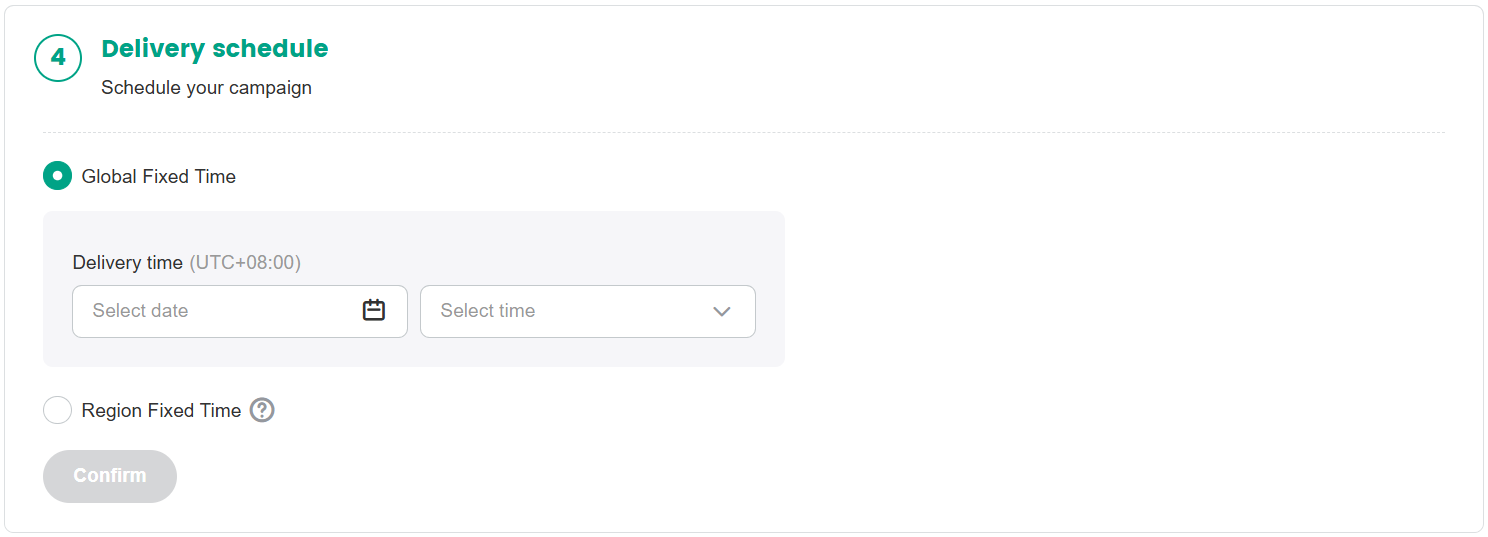
Task: Open the calendar picker icon
Action: point(374,311)
